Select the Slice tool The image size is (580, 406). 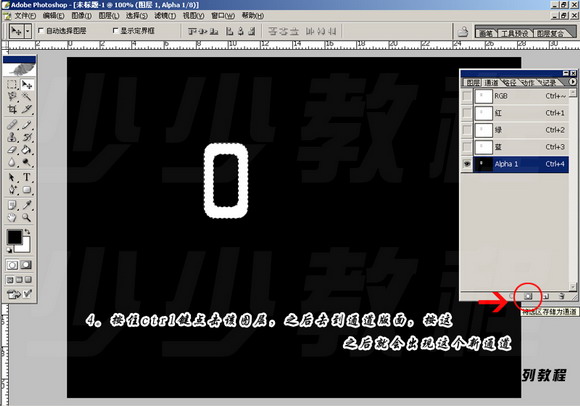27,109
